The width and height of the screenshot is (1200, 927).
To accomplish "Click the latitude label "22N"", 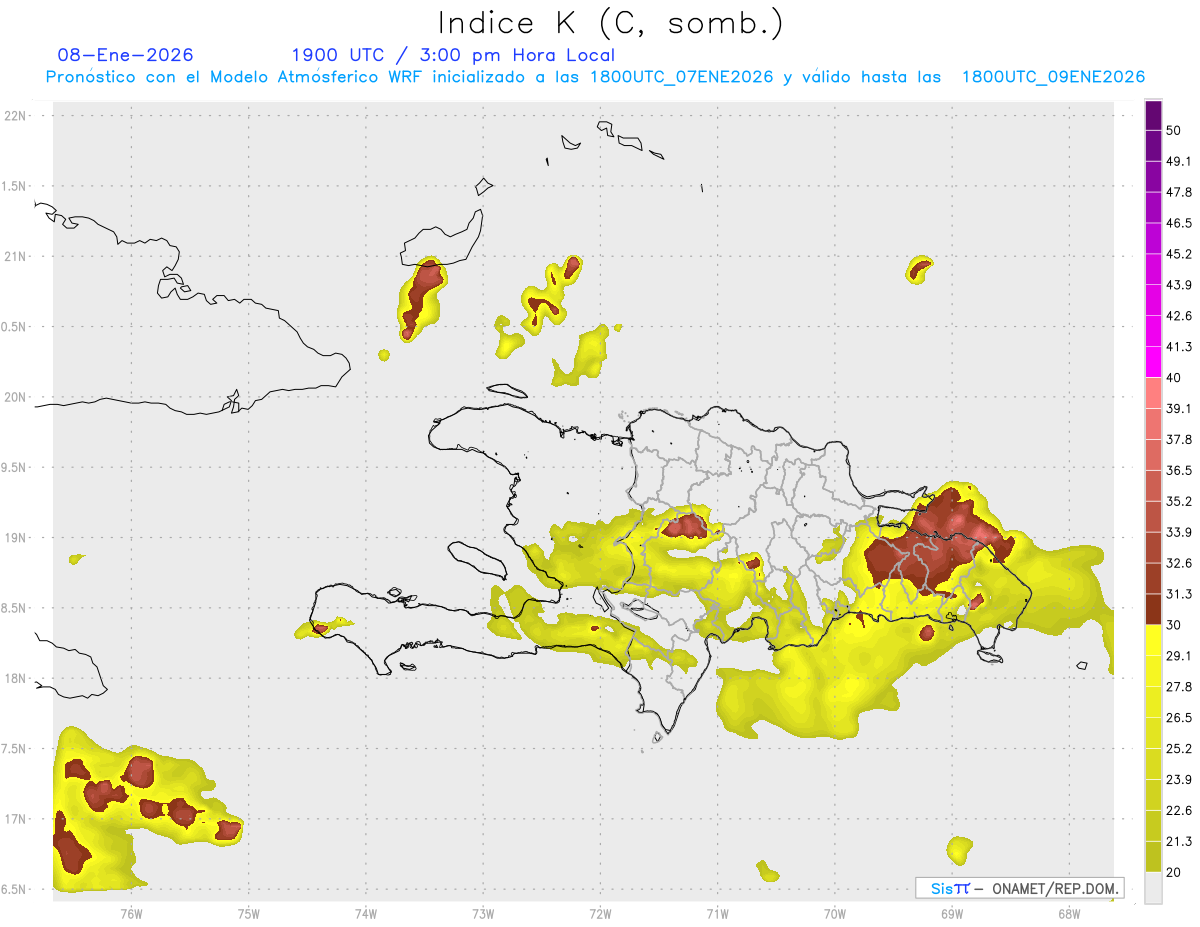I will (x=16, y=116).
